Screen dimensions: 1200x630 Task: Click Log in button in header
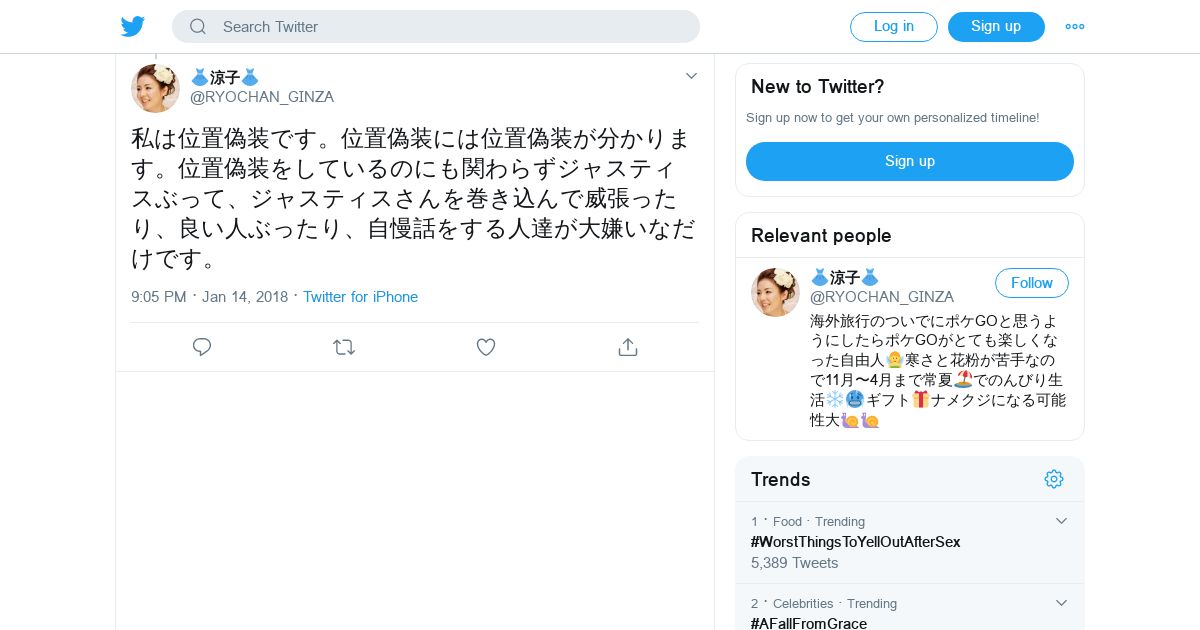pos(894,27)
